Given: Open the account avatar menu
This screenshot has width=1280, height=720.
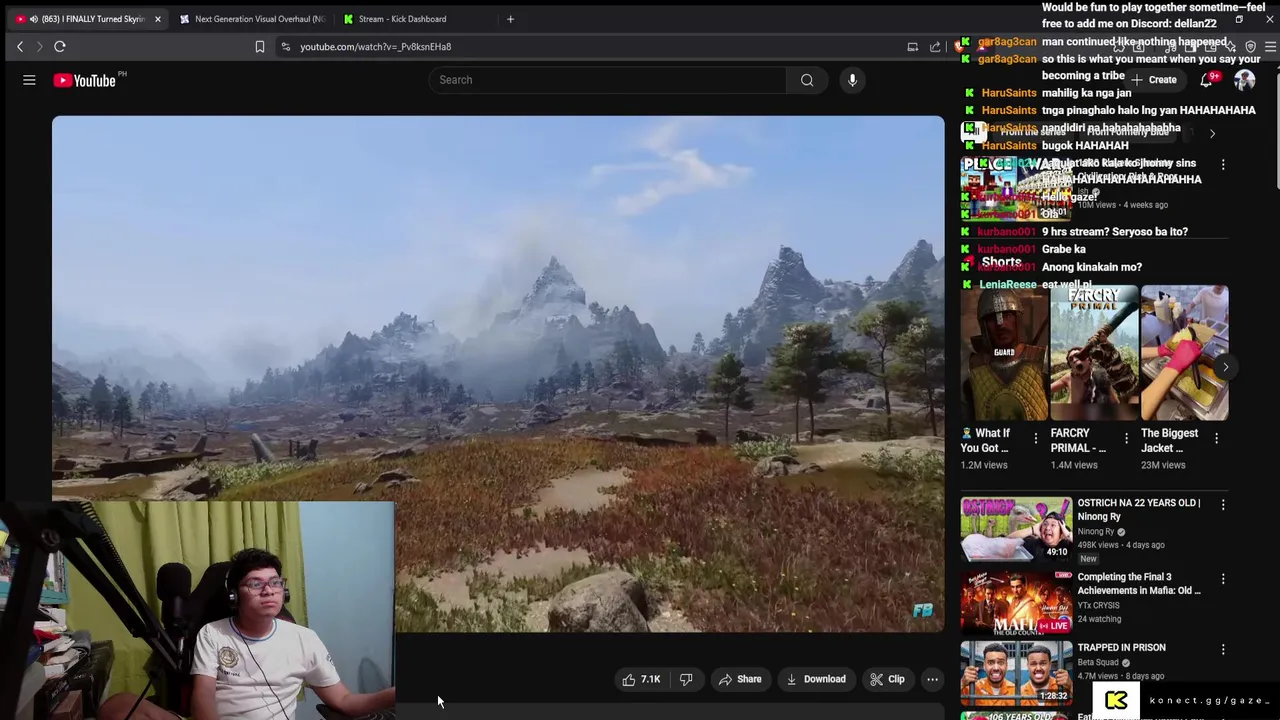Looking at the screenshot, I should [1244, 80].
